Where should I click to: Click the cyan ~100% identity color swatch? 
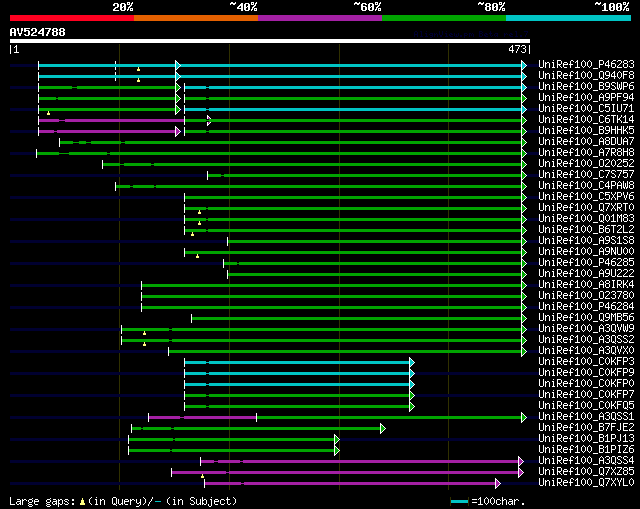pyautogui.click(x=568, y=18)
